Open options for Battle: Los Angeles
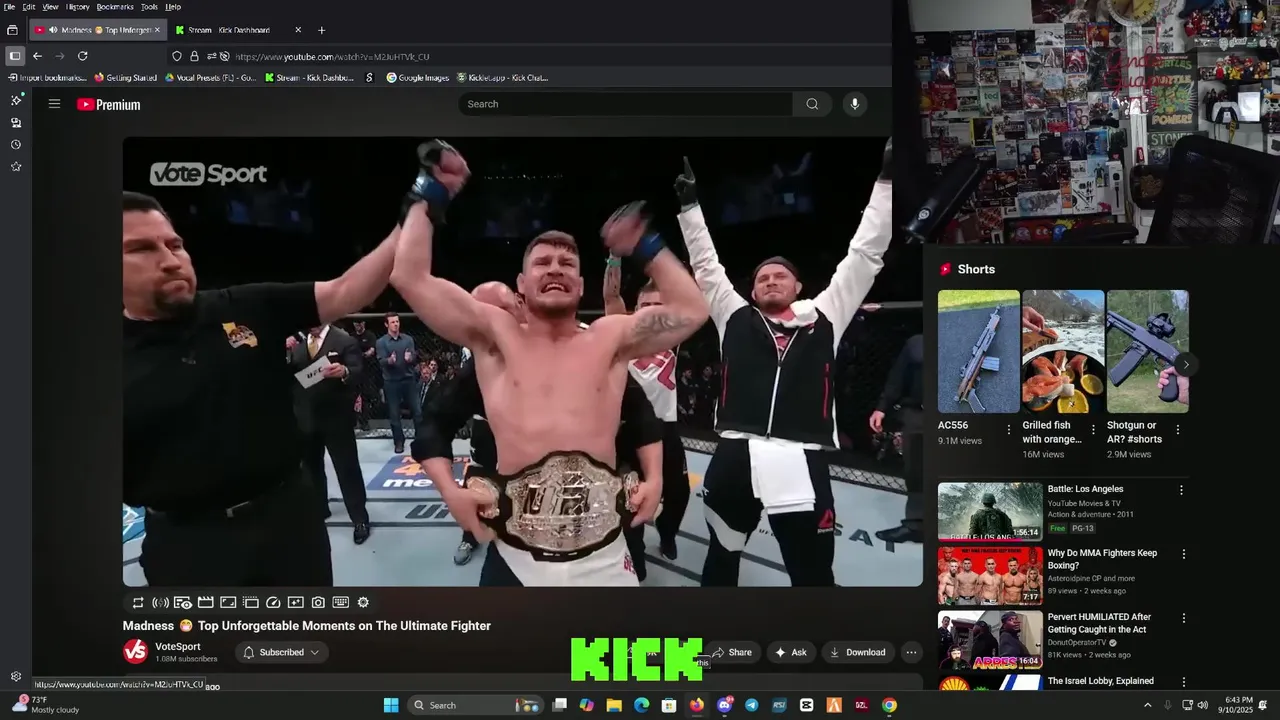Image resolution: width=1280 pixels, height=720 pixels. (1181, 490)
